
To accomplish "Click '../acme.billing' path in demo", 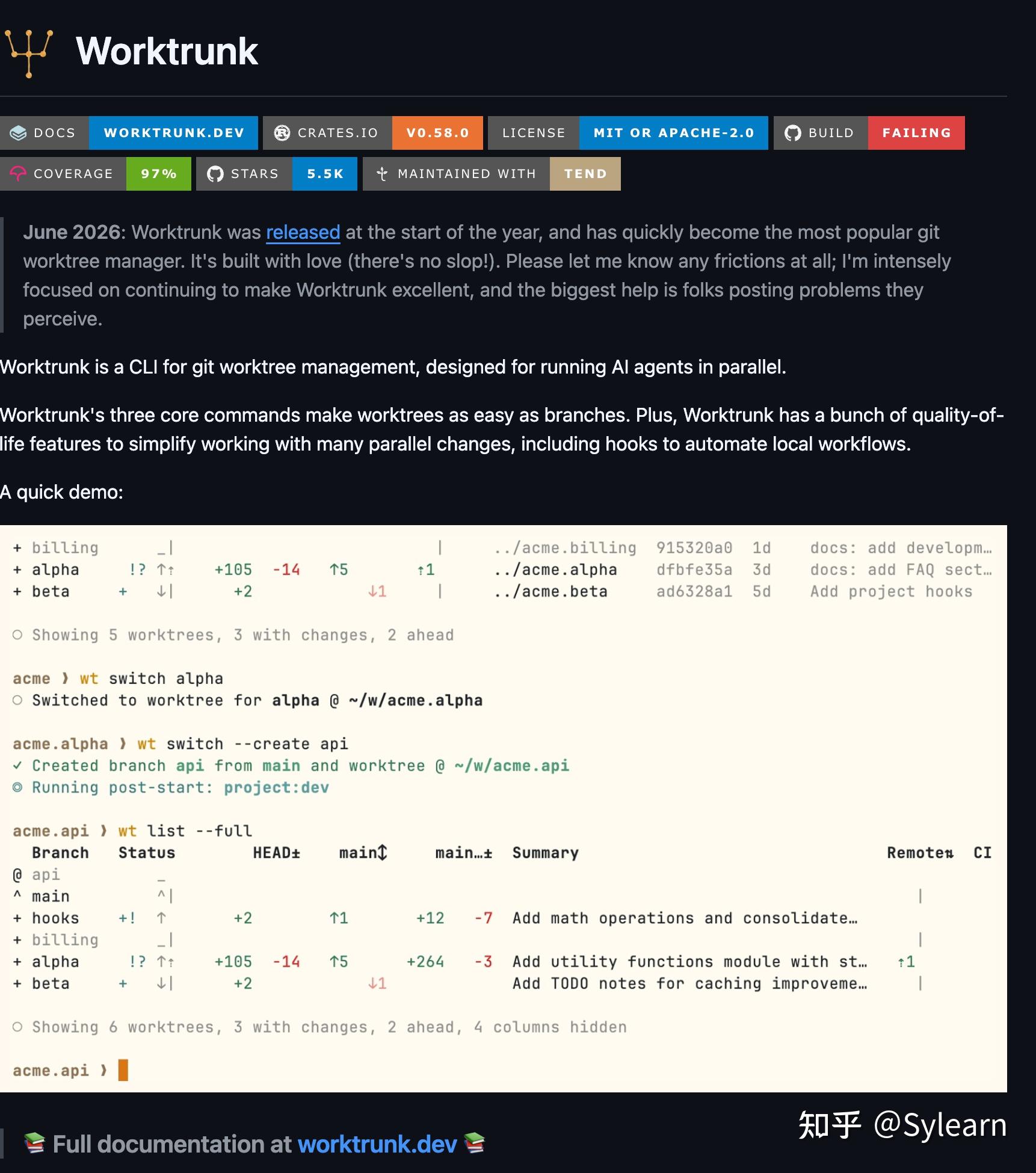I will pyautogui.click(x=565, y=548).
